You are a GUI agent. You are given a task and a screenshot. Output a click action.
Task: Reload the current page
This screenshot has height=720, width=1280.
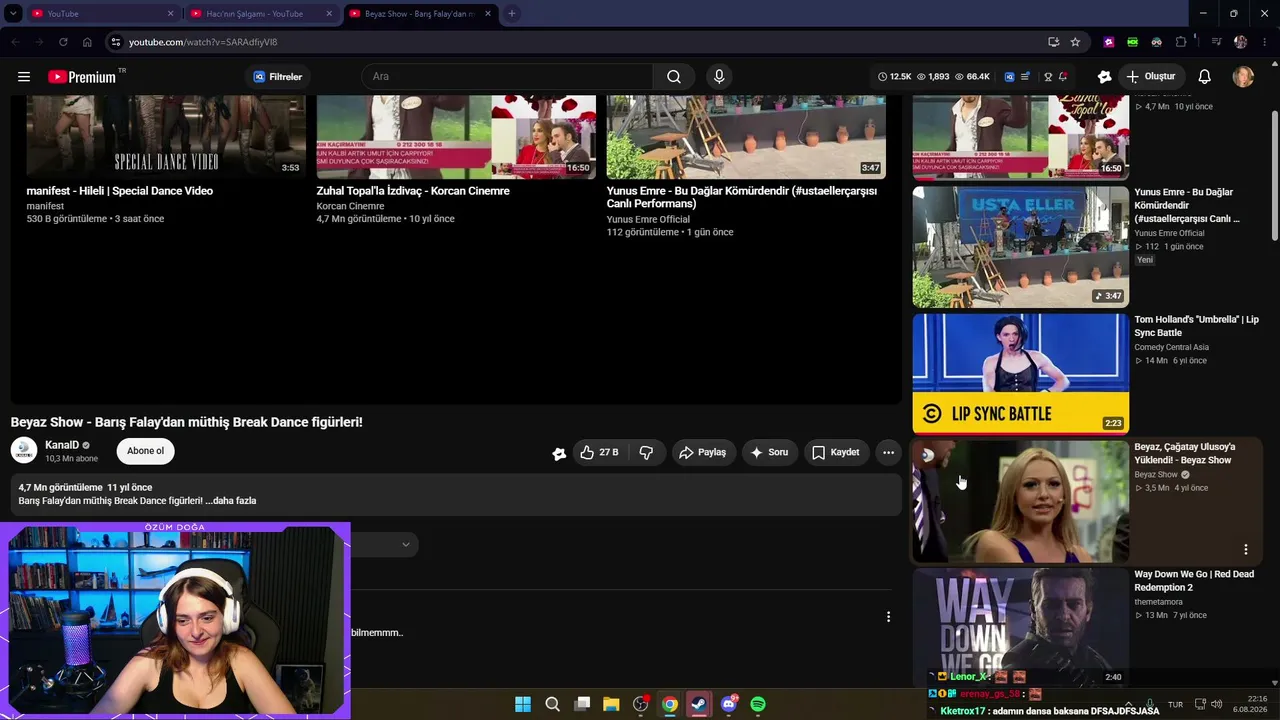click(63, 42)
